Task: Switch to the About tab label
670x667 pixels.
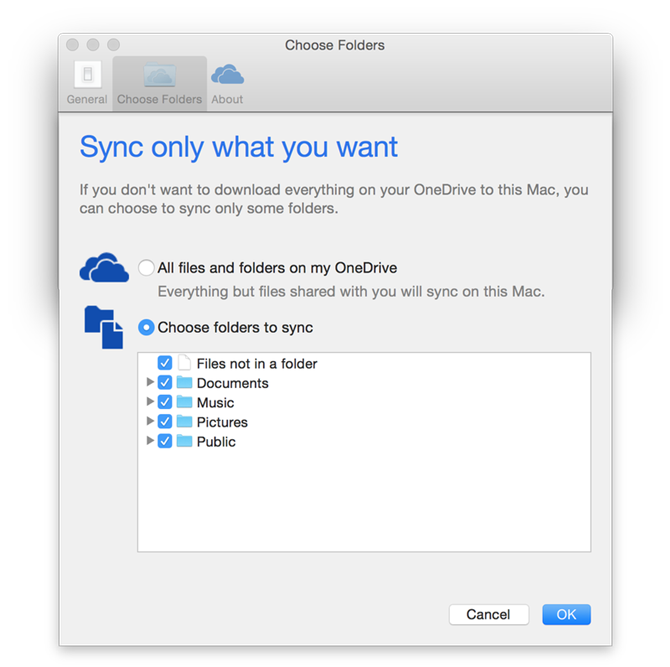Action: pos(227,99)
